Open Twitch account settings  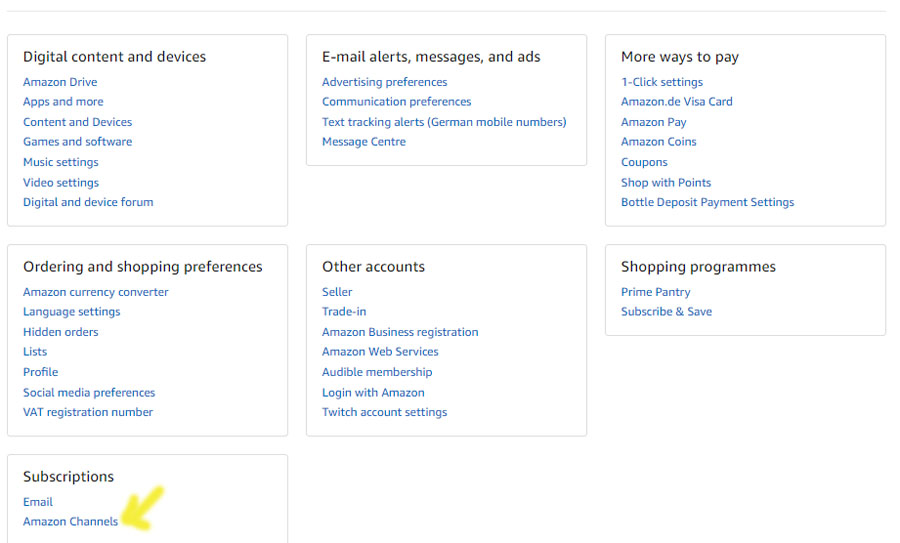pyautogui.click(x=385, y=412)
